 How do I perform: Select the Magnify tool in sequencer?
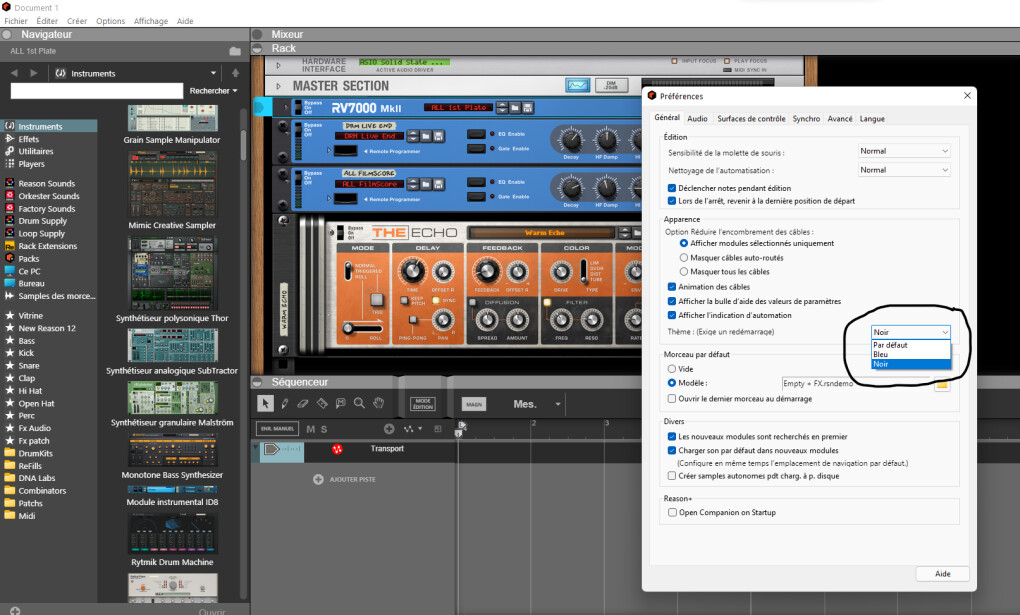[x=359, y=403]
